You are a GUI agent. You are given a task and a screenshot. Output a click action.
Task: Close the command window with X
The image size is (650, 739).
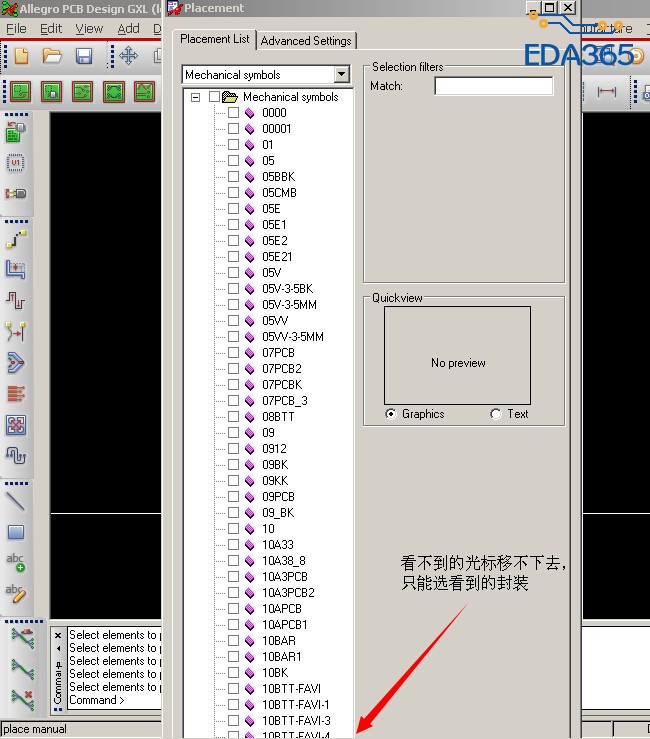[58, 635]
